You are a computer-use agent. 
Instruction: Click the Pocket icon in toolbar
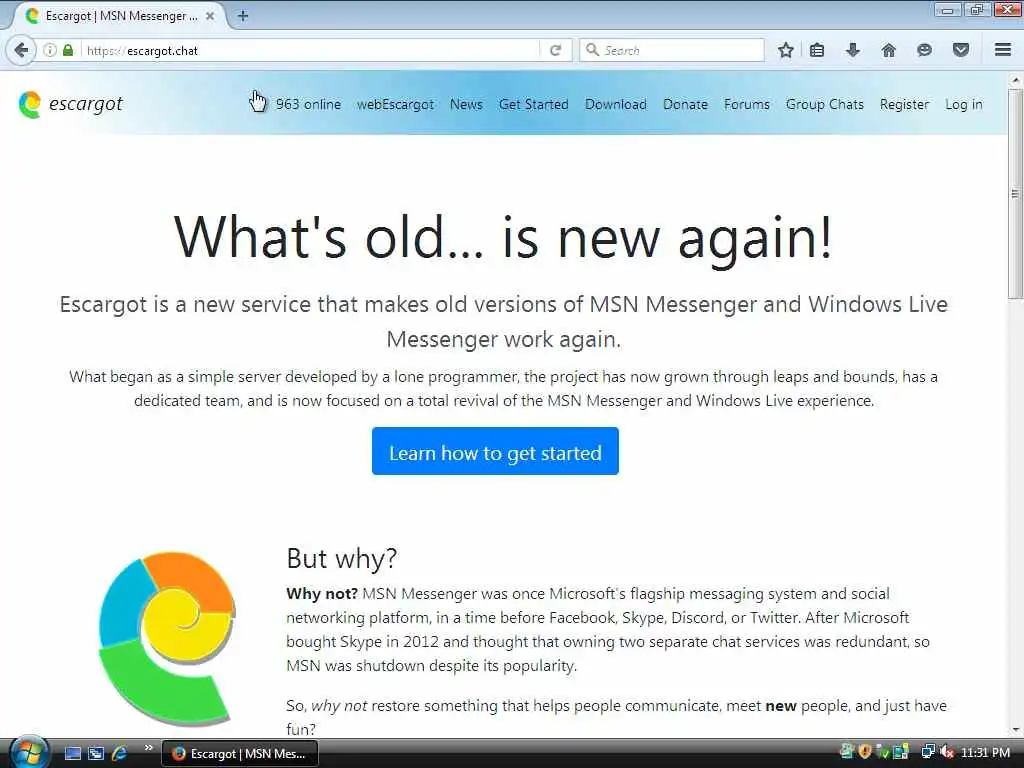pyautogui.click(x=961, y=50)
